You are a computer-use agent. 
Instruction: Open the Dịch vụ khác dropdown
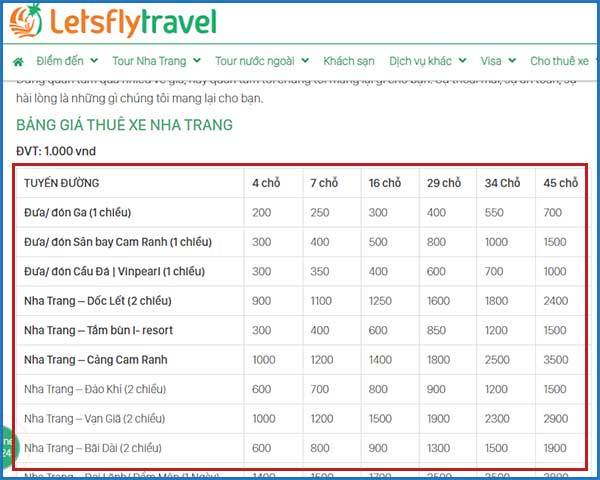point(428,61)
